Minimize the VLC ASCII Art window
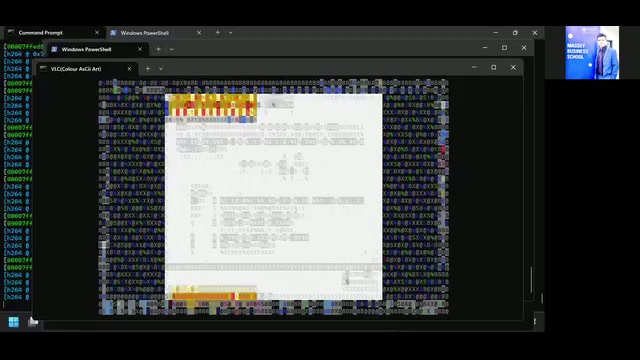 [x=474, y=67]
